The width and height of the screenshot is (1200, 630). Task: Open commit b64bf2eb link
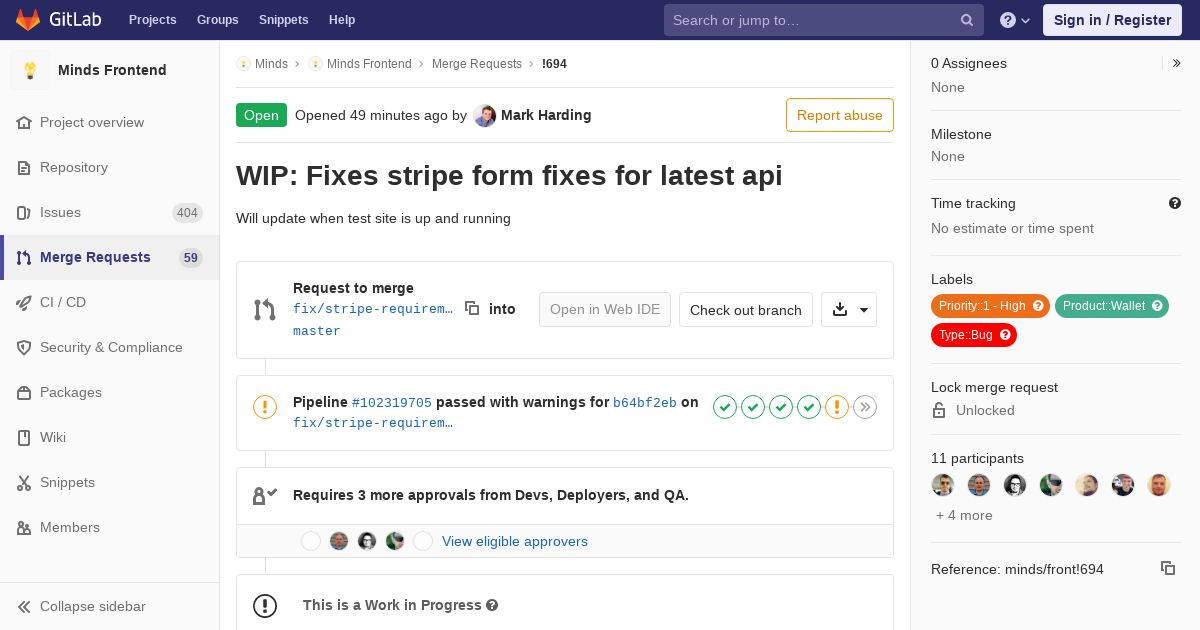pyautogui.click(x=645, y=403)
